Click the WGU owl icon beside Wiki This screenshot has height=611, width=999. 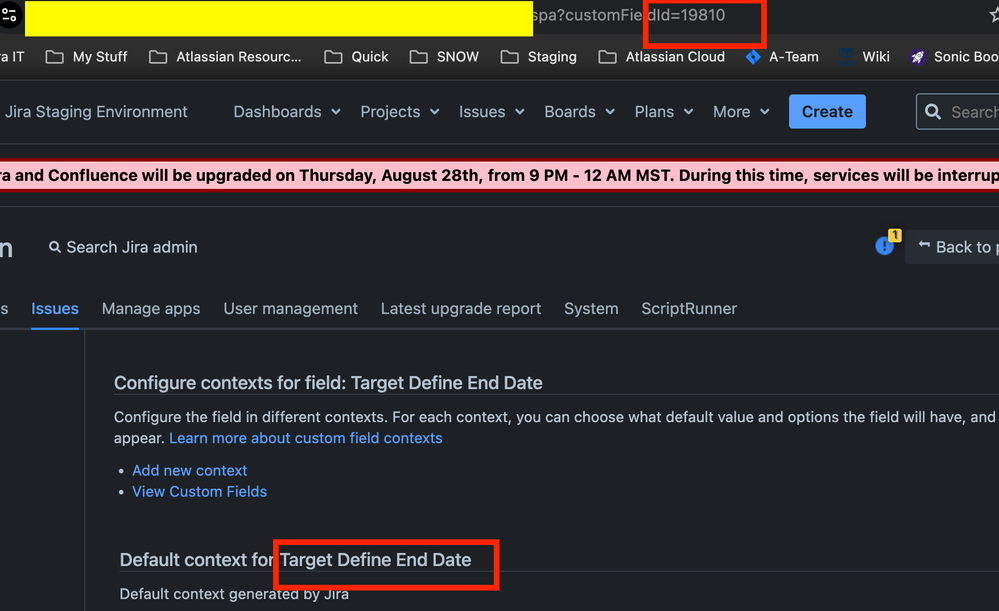(845, 57)
